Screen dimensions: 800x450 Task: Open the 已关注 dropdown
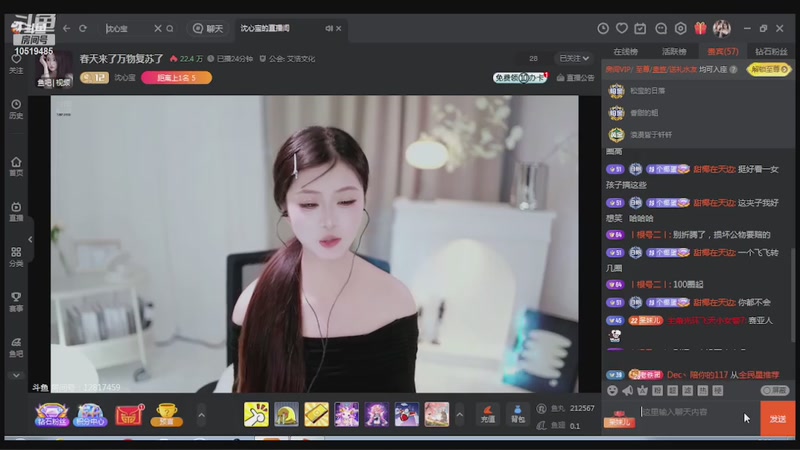[x=574, y=59]
